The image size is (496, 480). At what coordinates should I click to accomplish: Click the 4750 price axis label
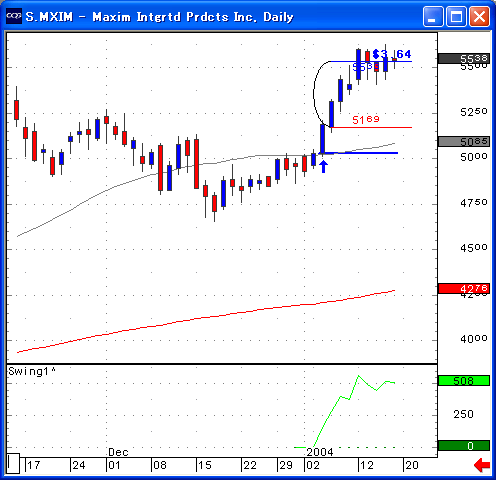pos(474,203)
